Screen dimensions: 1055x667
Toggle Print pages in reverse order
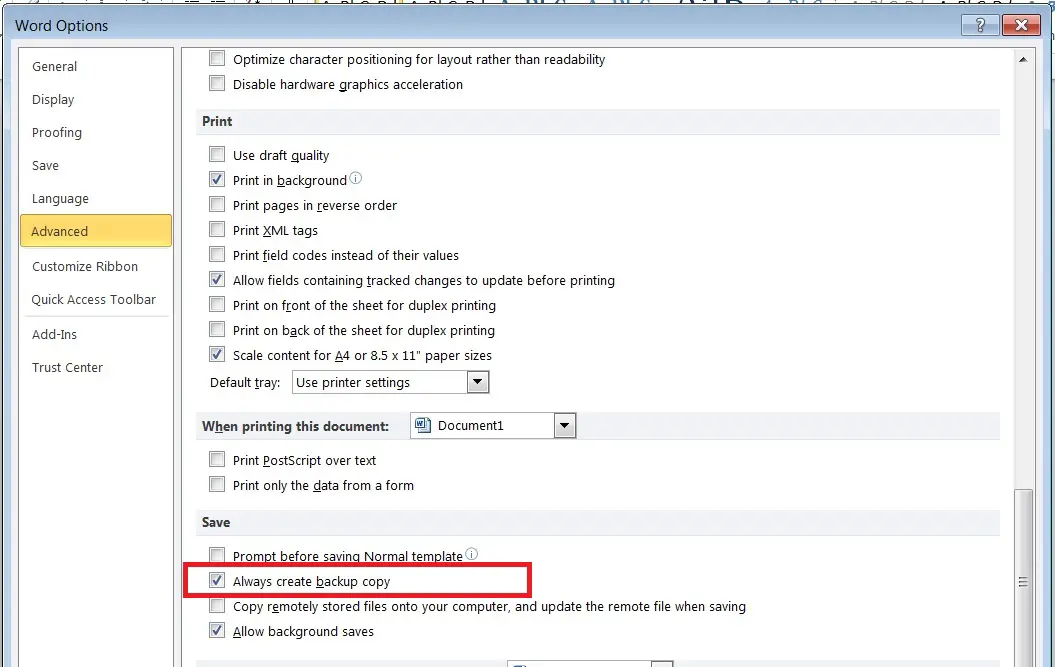point(217,205)
